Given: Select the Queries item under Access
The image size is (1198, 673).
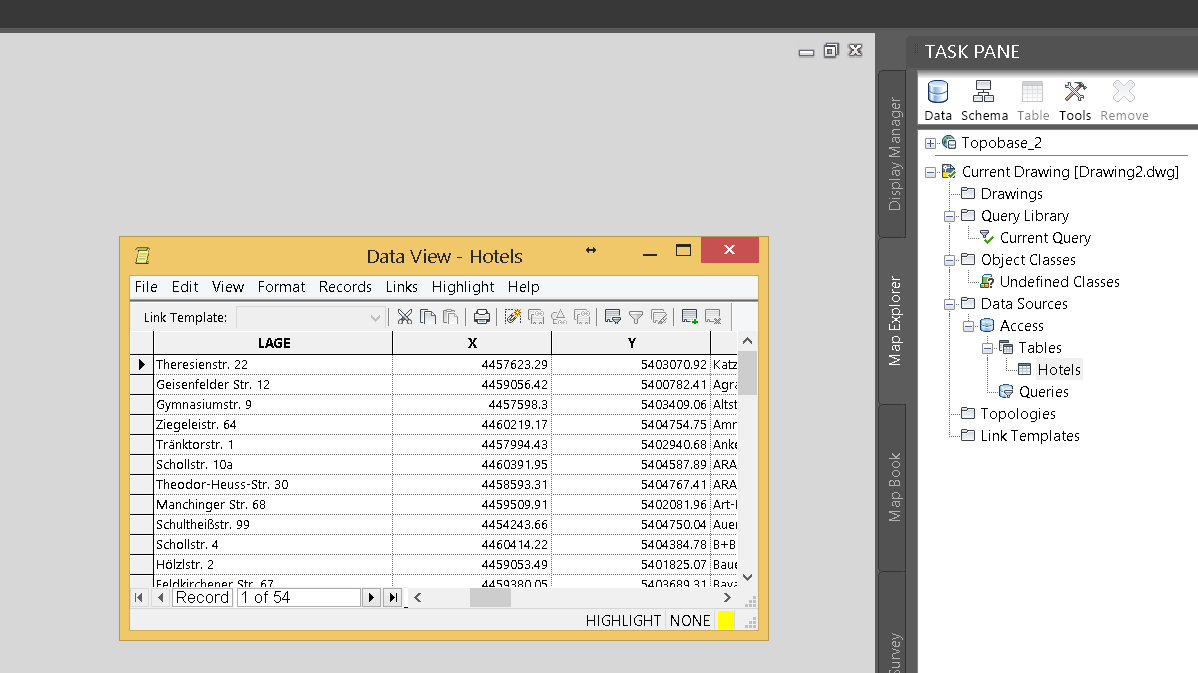Looking at the screenshot, I should (x=1044, y=392).
